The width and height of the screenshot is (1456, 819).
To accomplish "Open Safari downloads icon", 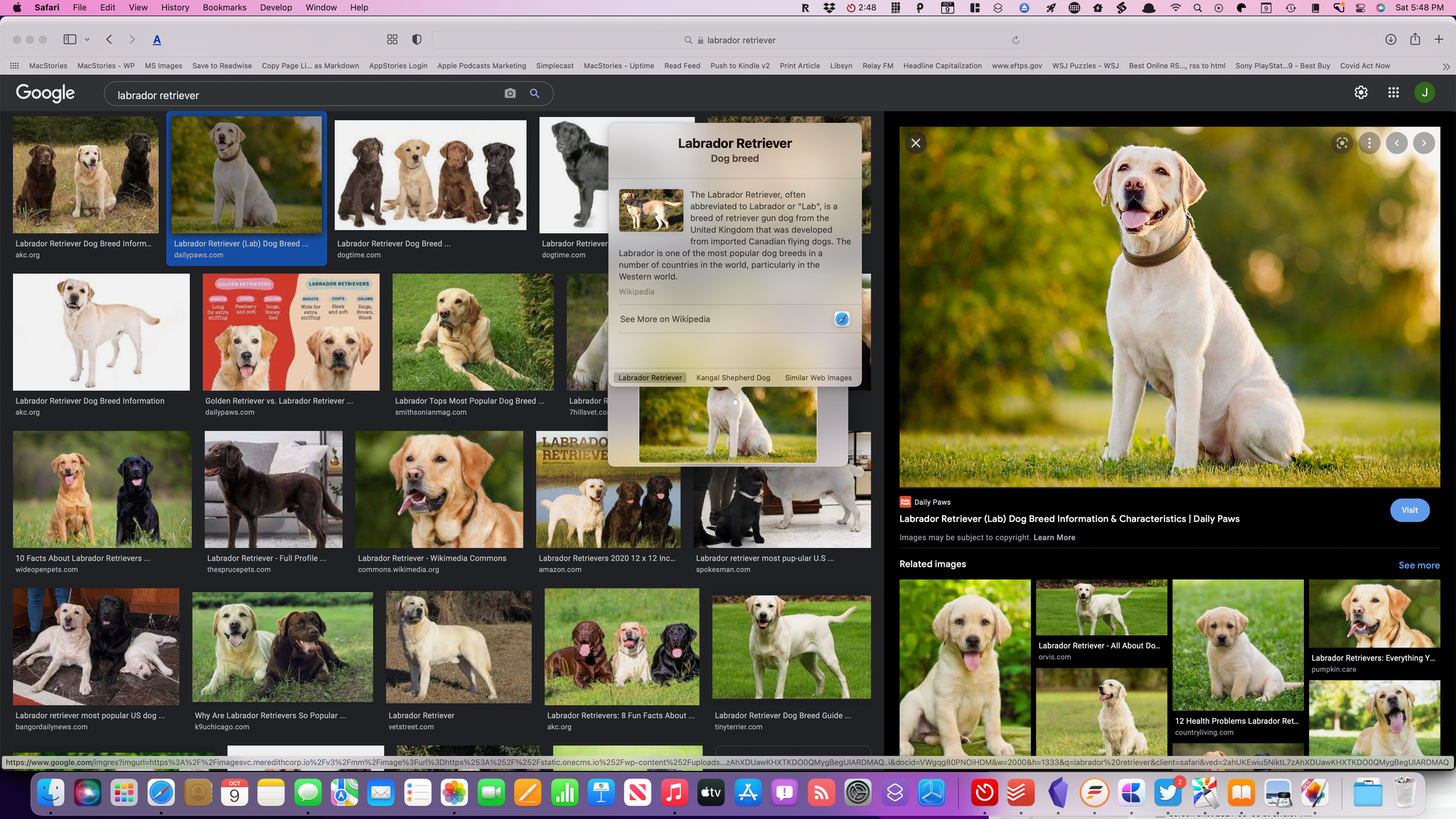I will tap(1391, 40).
